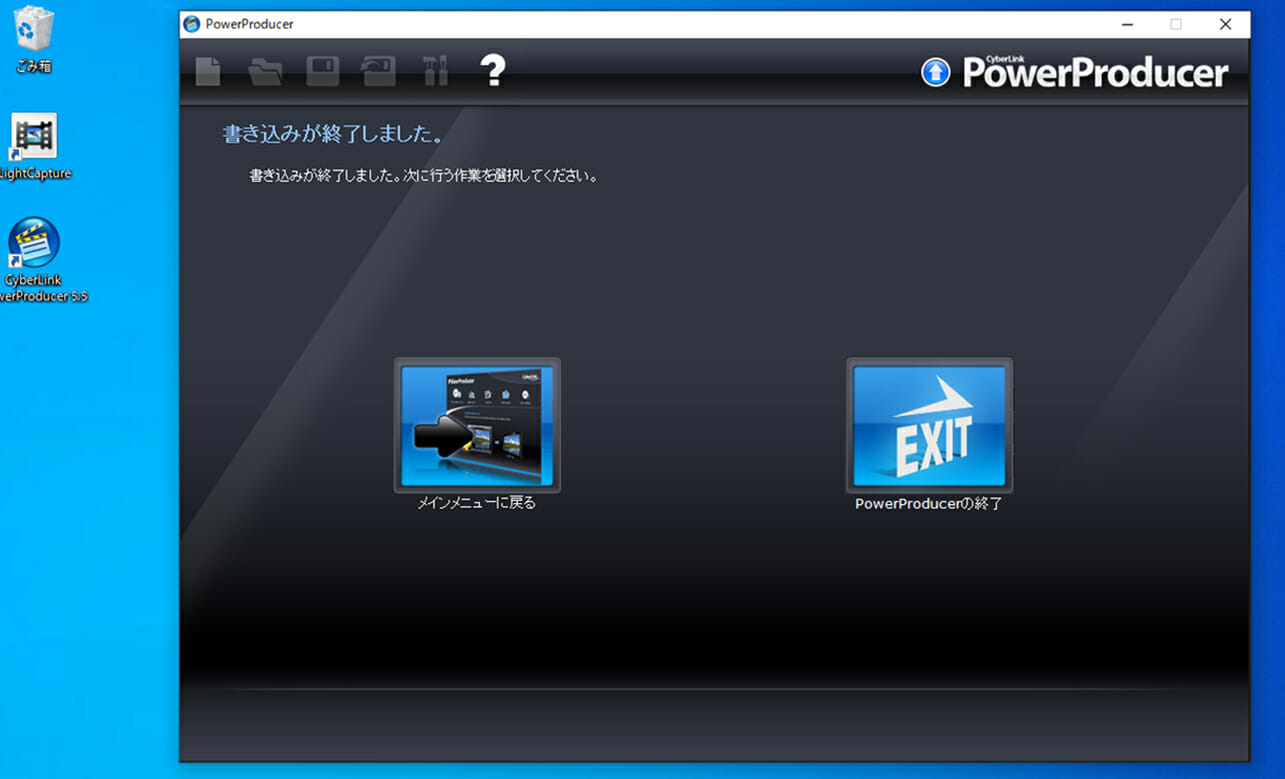Click the New Project page icon

[x=207, y=71]
